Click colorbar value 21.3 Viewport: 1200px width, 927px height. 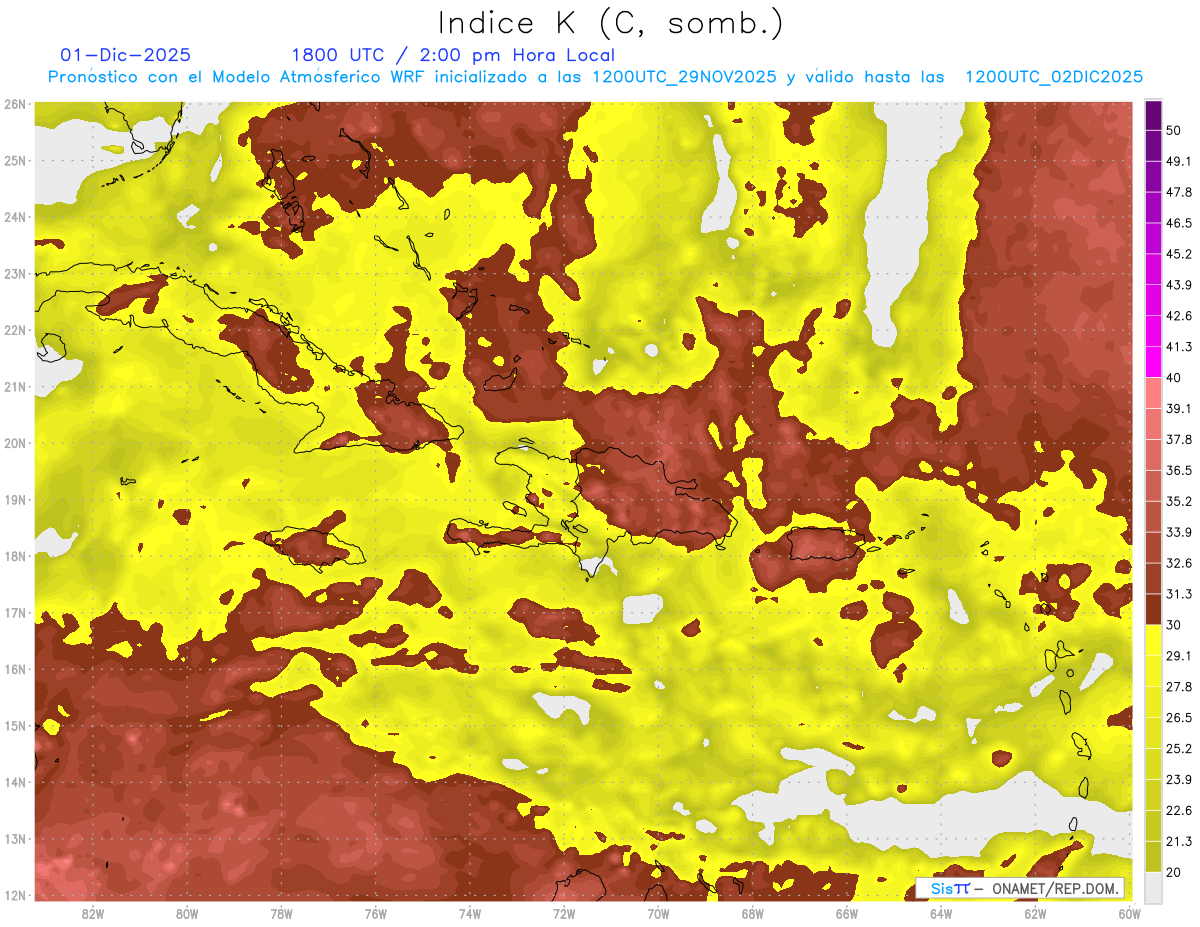point(1178,842)
